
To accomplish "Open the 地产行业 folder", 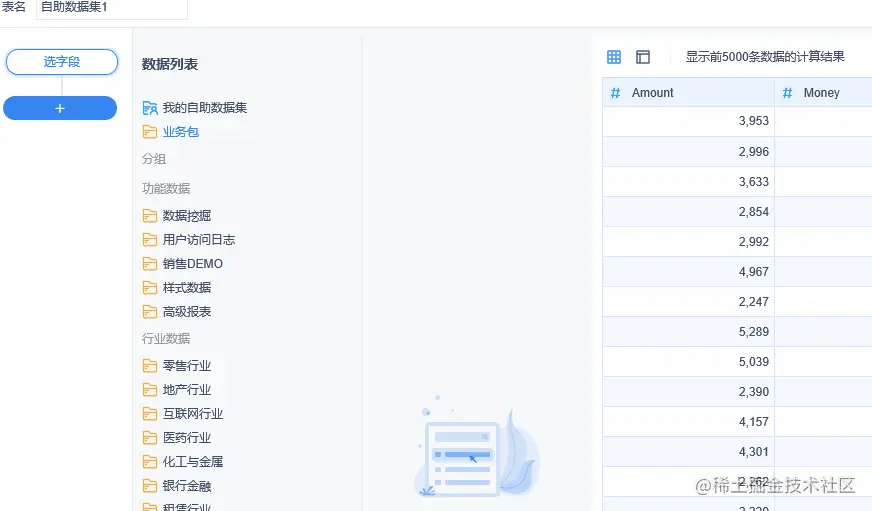I will (x=187, y=390).
